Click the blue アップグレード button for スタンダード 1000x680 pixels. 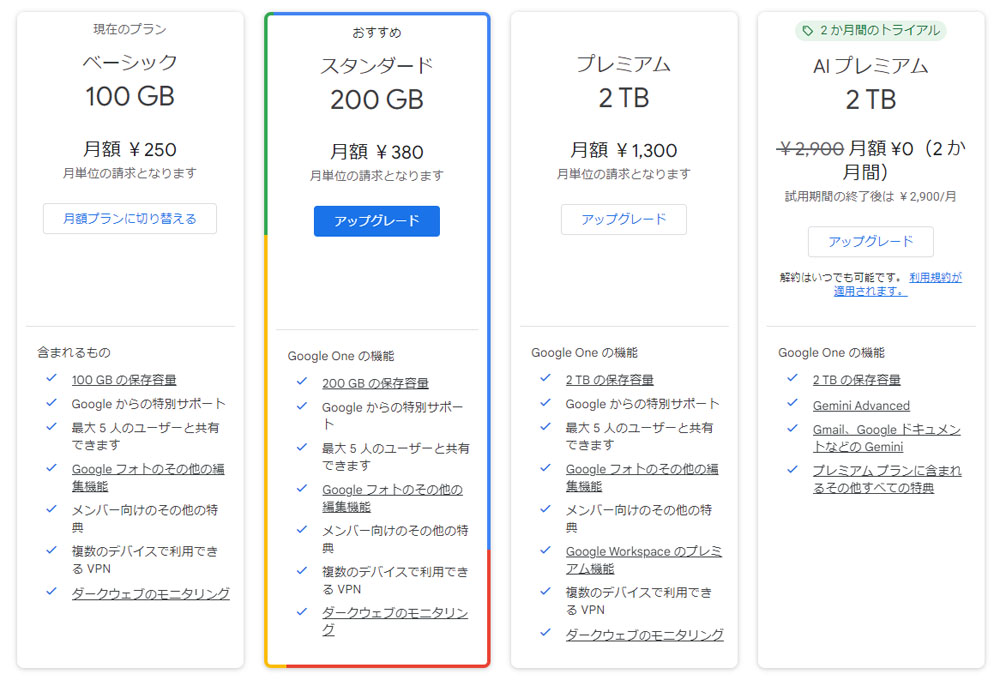pos(376,221)
